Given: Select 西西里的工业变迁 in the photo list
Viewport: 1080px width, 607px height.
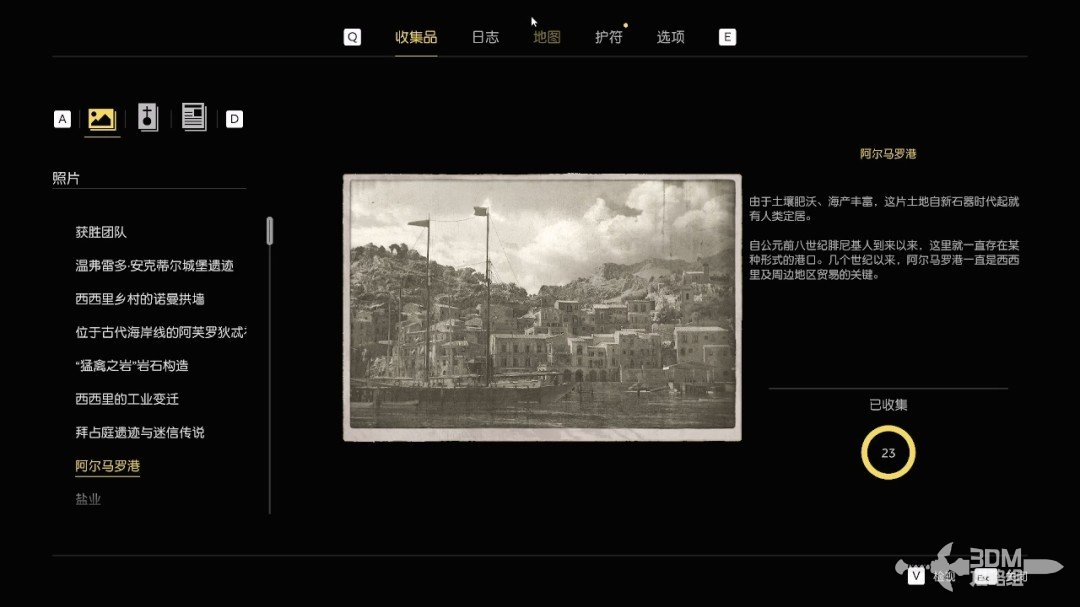Looking at the screenshot, I should pos(127,400).
